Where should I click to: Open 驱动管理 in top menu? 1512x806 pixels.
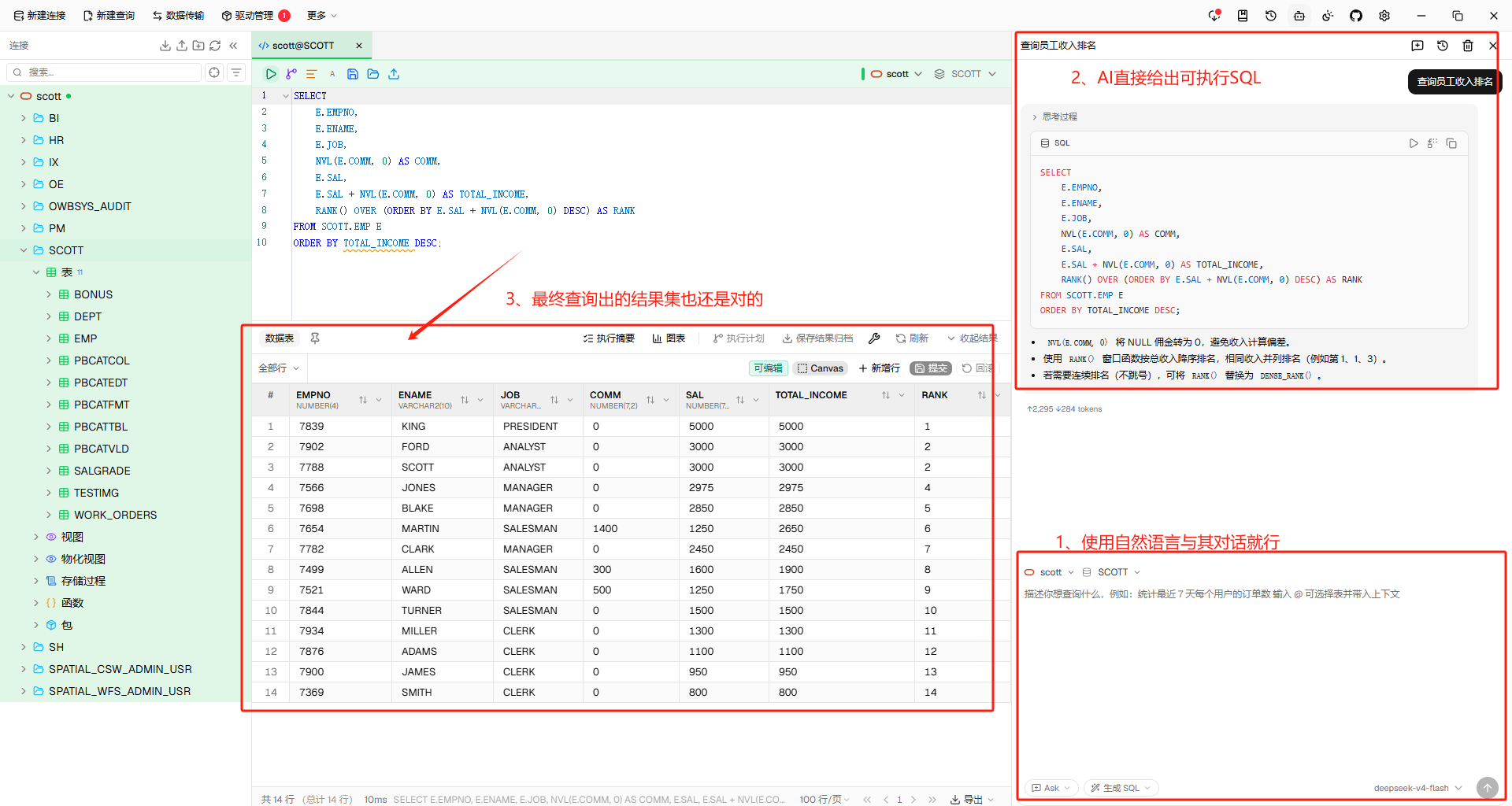click(x=255, y=16)
